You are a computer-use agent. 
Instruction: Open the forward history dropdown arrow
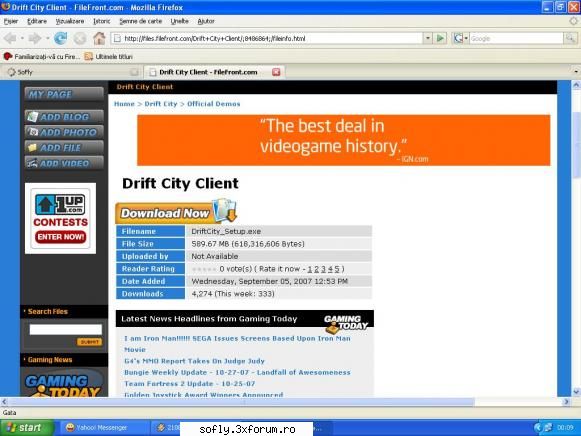click(47, 38)
